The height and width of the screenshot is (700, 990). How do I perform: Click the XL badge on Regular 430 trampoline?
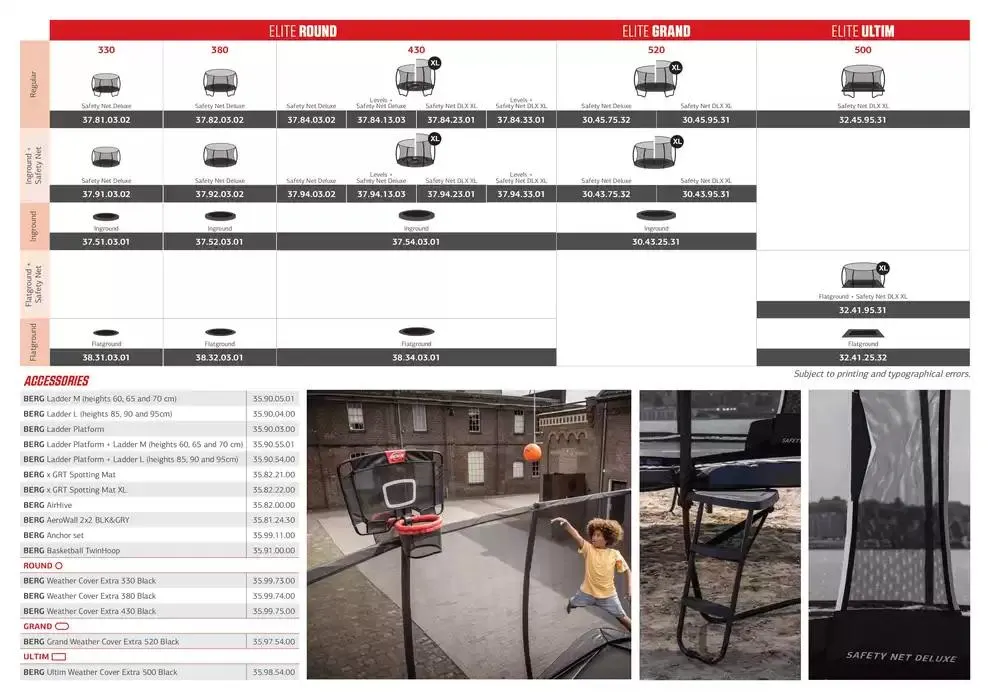click(x=434, y=63)
